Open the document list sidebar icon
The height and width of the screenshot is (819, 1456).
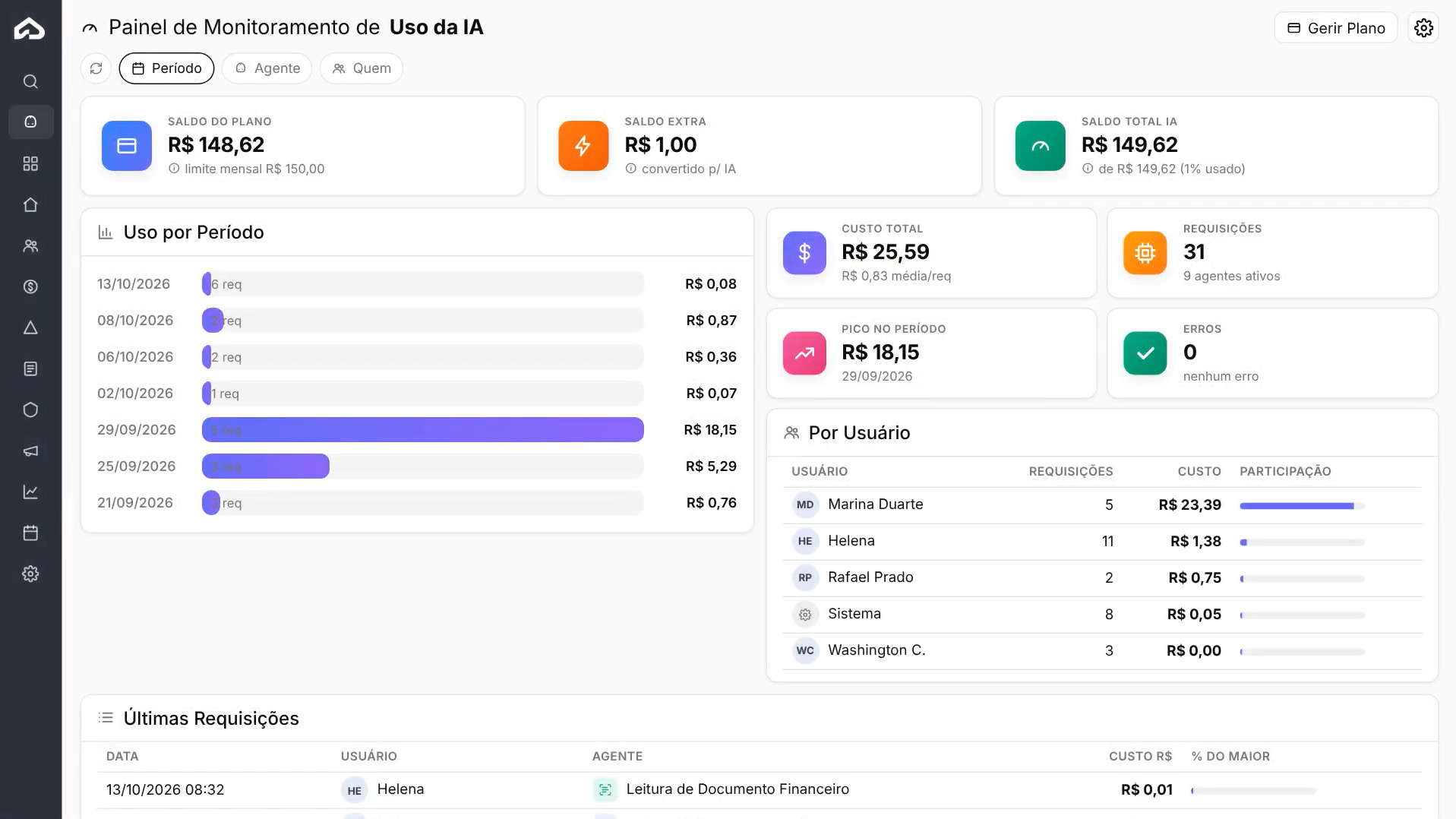(30, 368)
